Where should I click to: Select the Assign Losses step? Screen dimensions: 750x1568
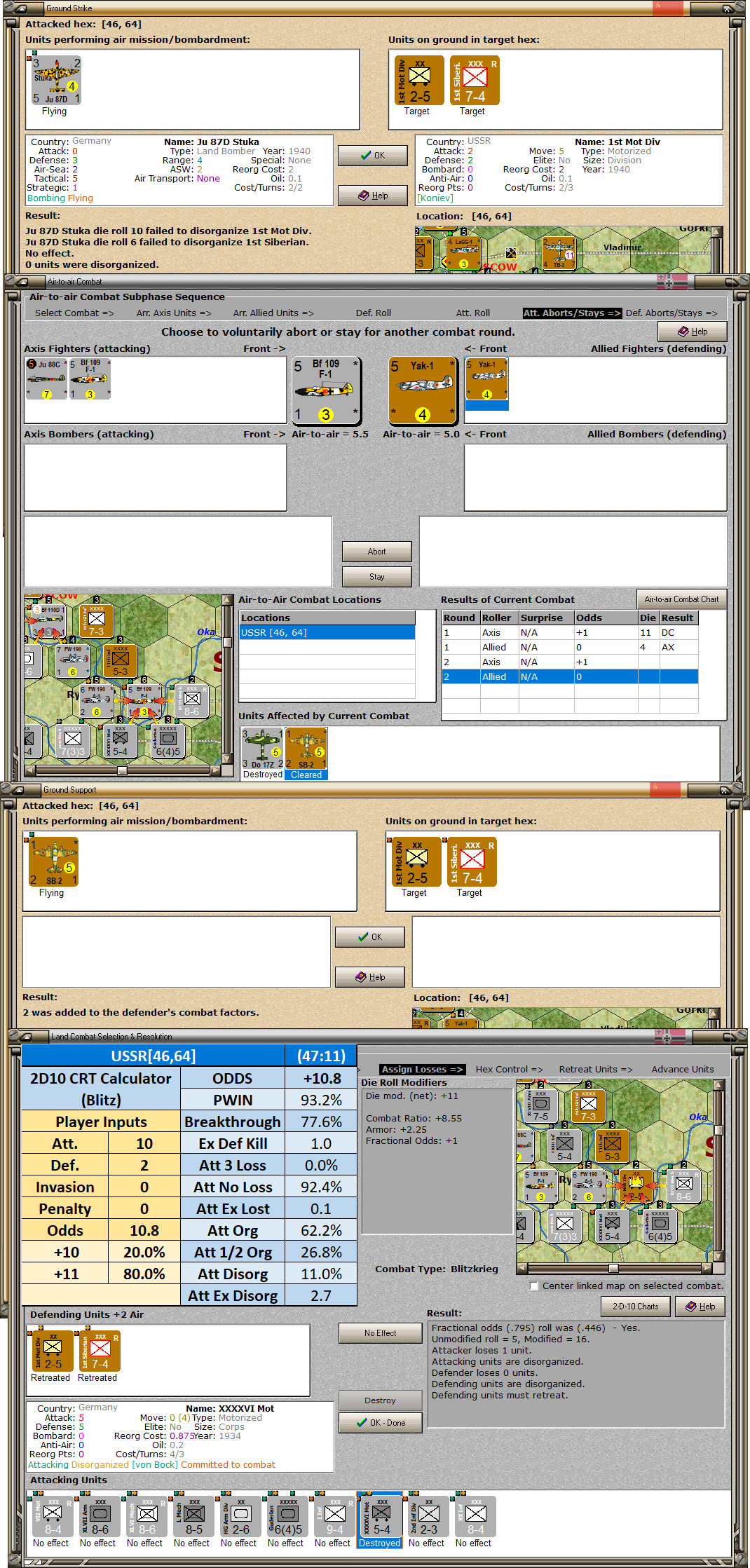click(421, 1070)
